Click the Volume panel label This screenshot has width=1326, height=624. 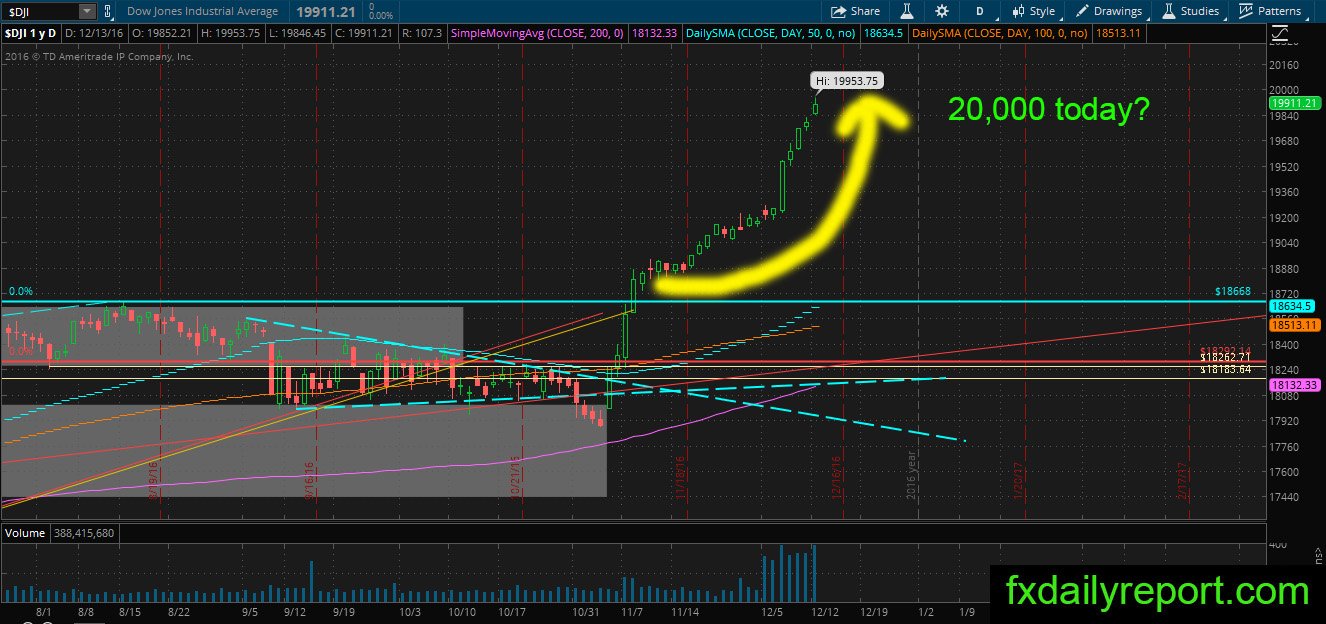click(26, 533)
